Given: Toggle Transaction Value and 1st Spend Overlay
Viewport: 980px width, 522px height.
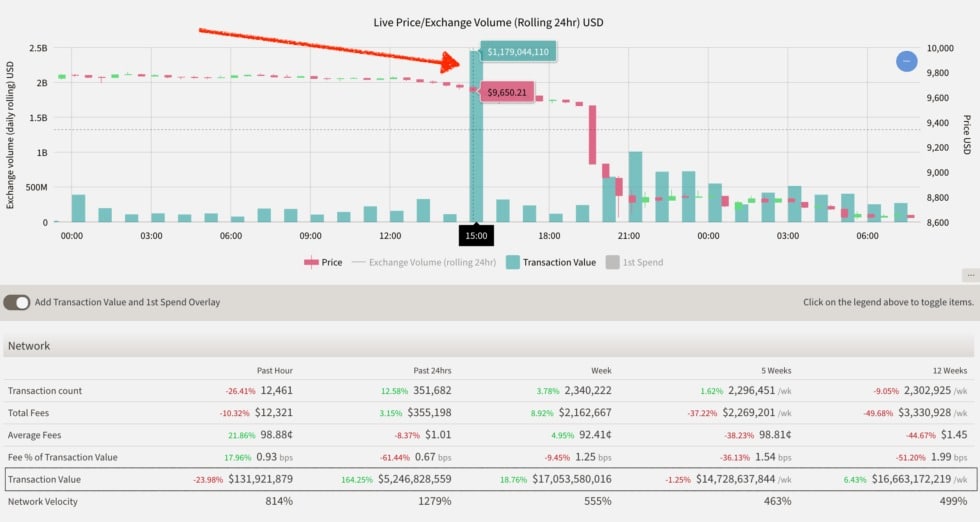Looking at the screenshot, I should 17,303.
